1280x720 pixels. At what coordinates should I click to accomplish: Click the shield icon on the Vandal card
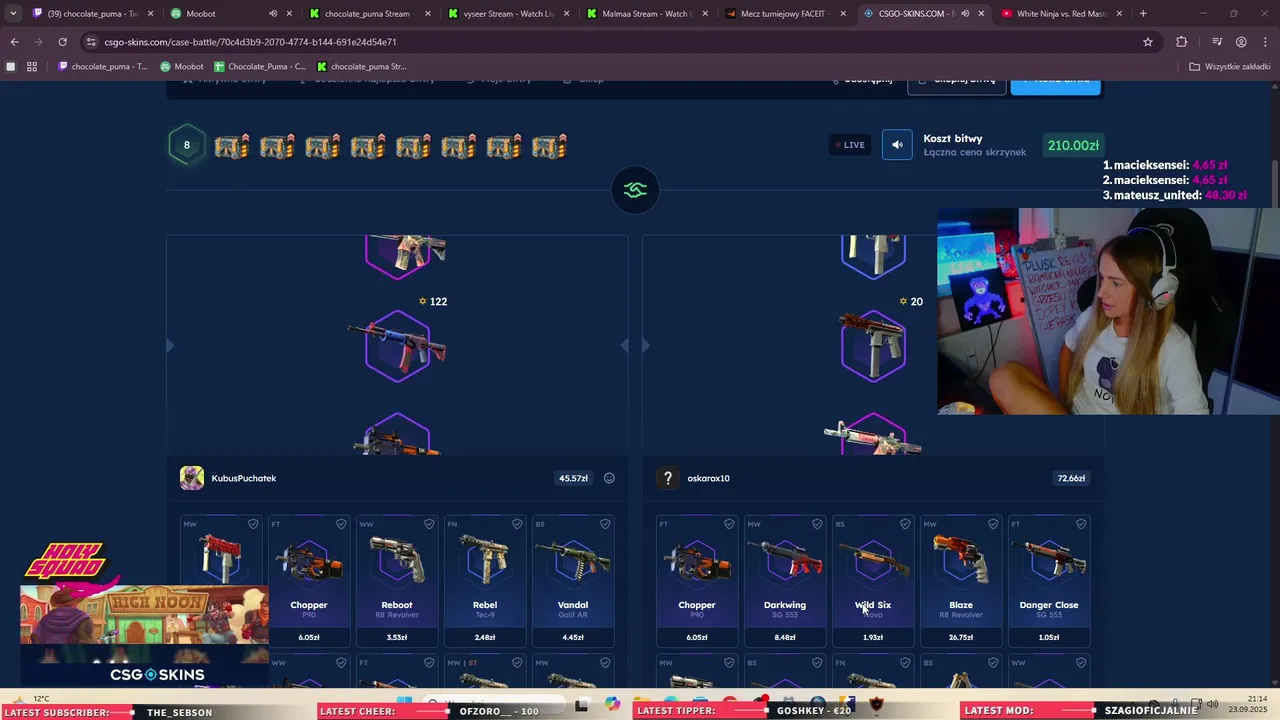(x=605, y=524)
